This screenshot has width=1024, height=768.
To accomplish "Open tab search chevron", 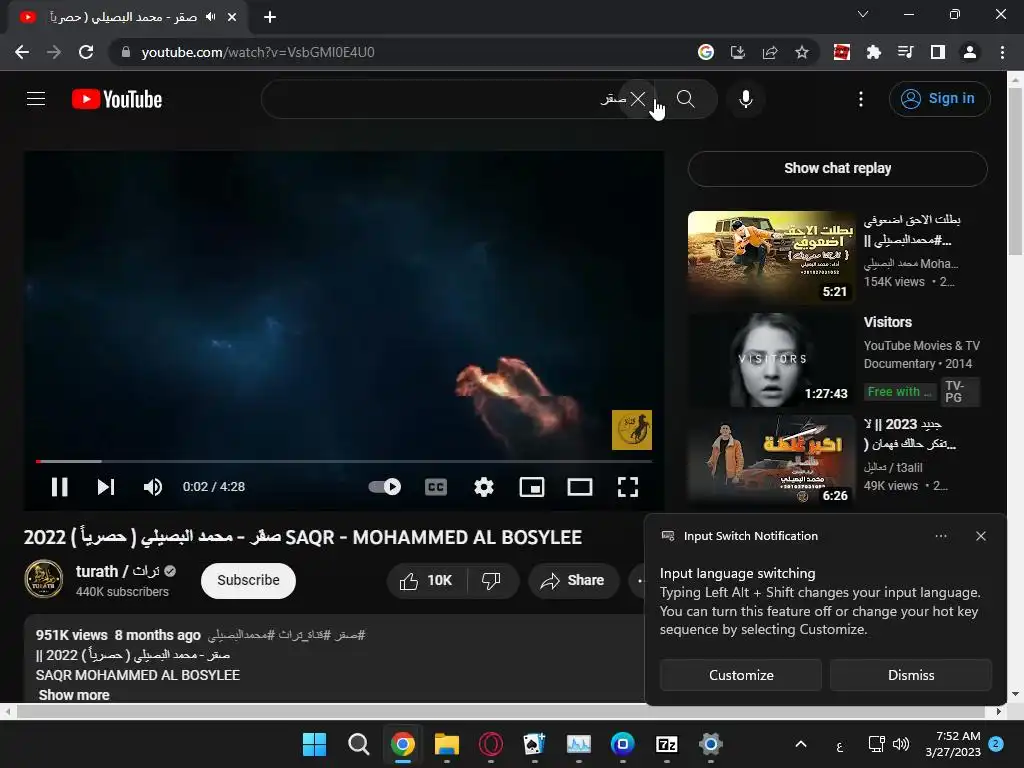I will click(863, 14).
